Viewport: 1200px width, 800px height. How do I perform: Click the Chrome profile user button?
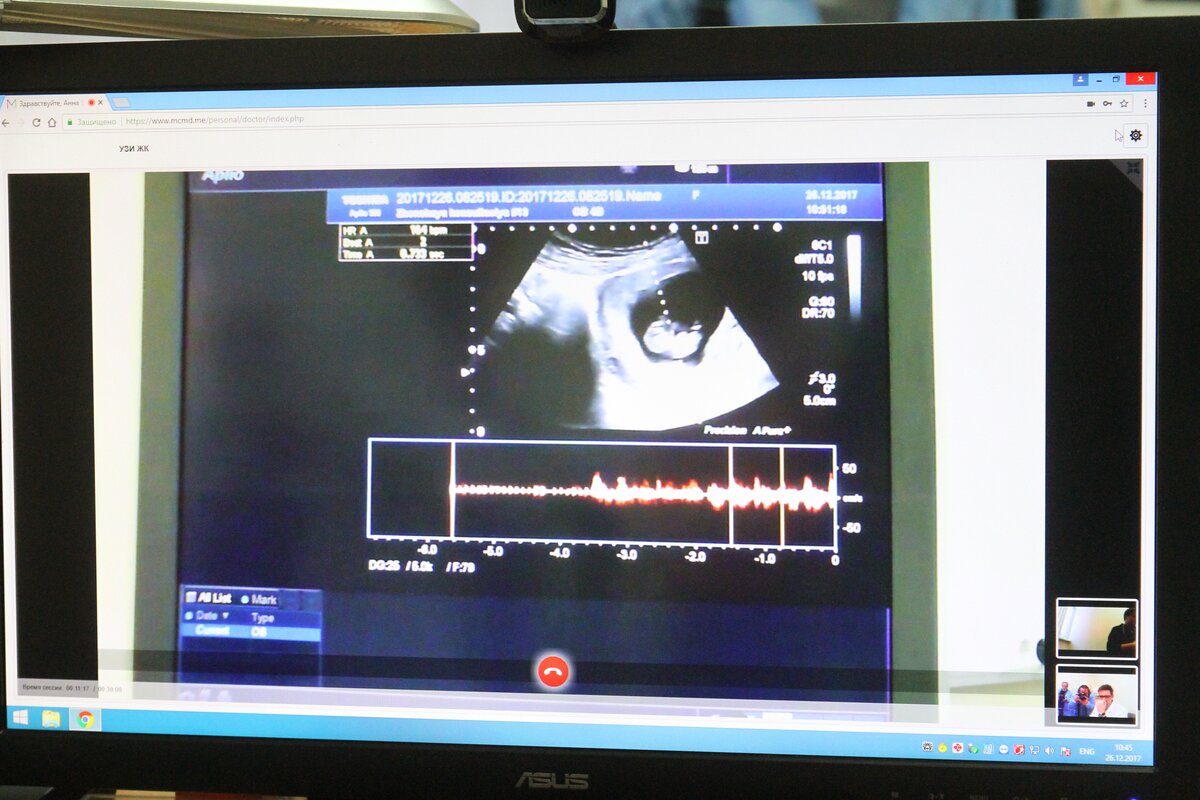tap(1080, 79)
